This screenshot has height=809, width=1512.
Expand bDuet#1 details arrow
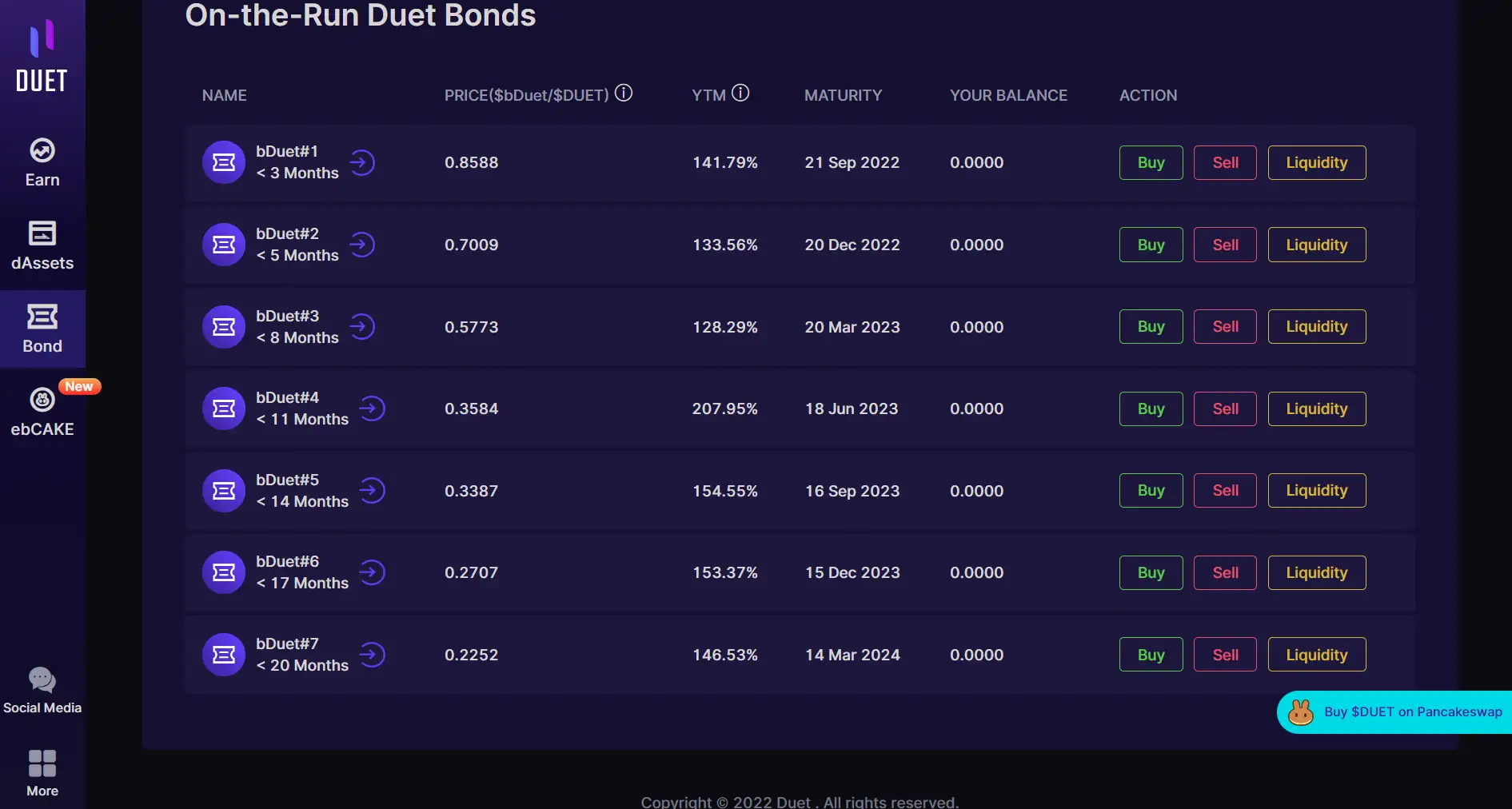click(362, 162)
